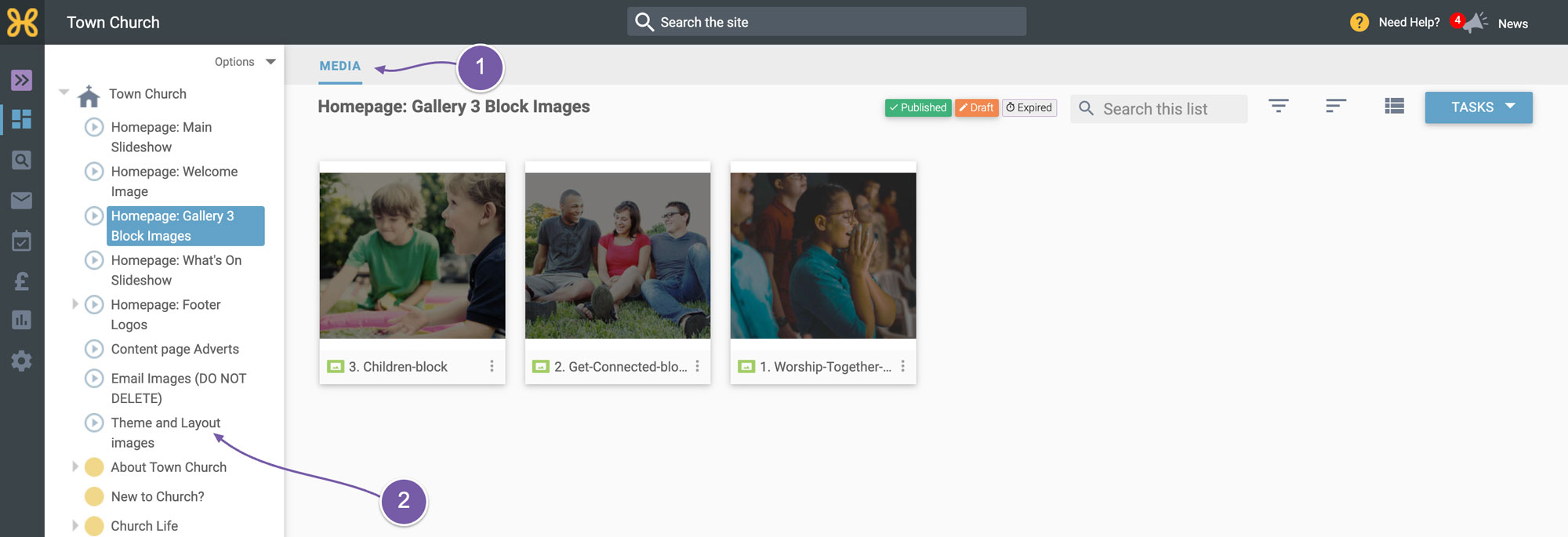Image resolution: width=1568 pixels, height=537 pixels.
Task: Open the calendar checkmark icon in sidebar
Action: (x=22, y=241)
